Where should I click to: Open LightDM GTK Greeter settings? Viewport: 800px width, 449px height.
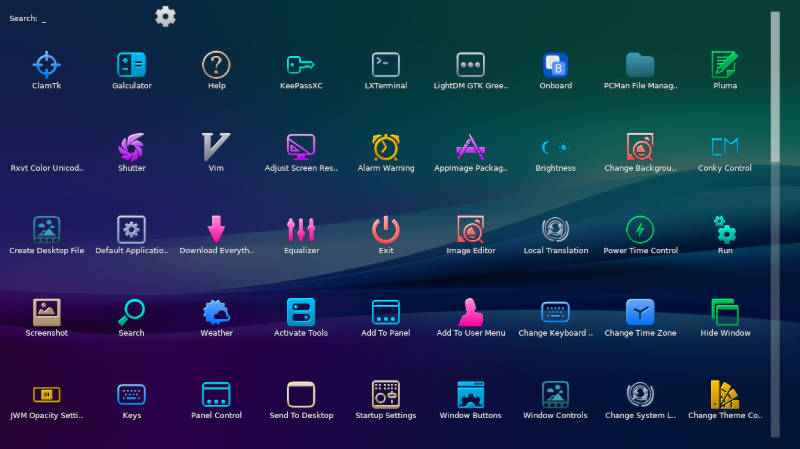coord(470,65)
